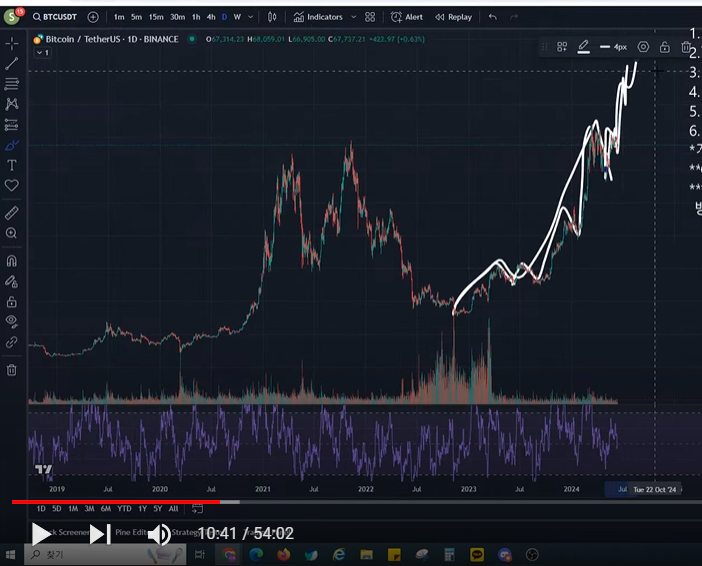This screenshot has width=702, height=566.
Task: Select the 5m interval
Action: click(x=137, y=17)
